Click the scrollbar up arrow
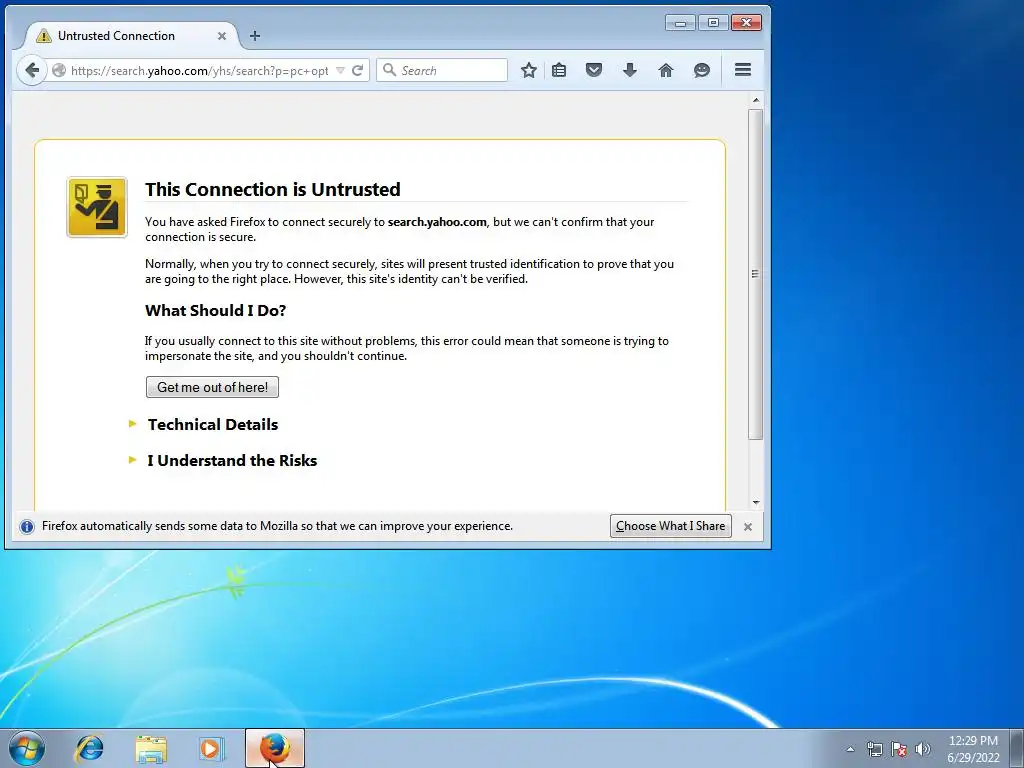1024x768 pixels. coord(756,100)
